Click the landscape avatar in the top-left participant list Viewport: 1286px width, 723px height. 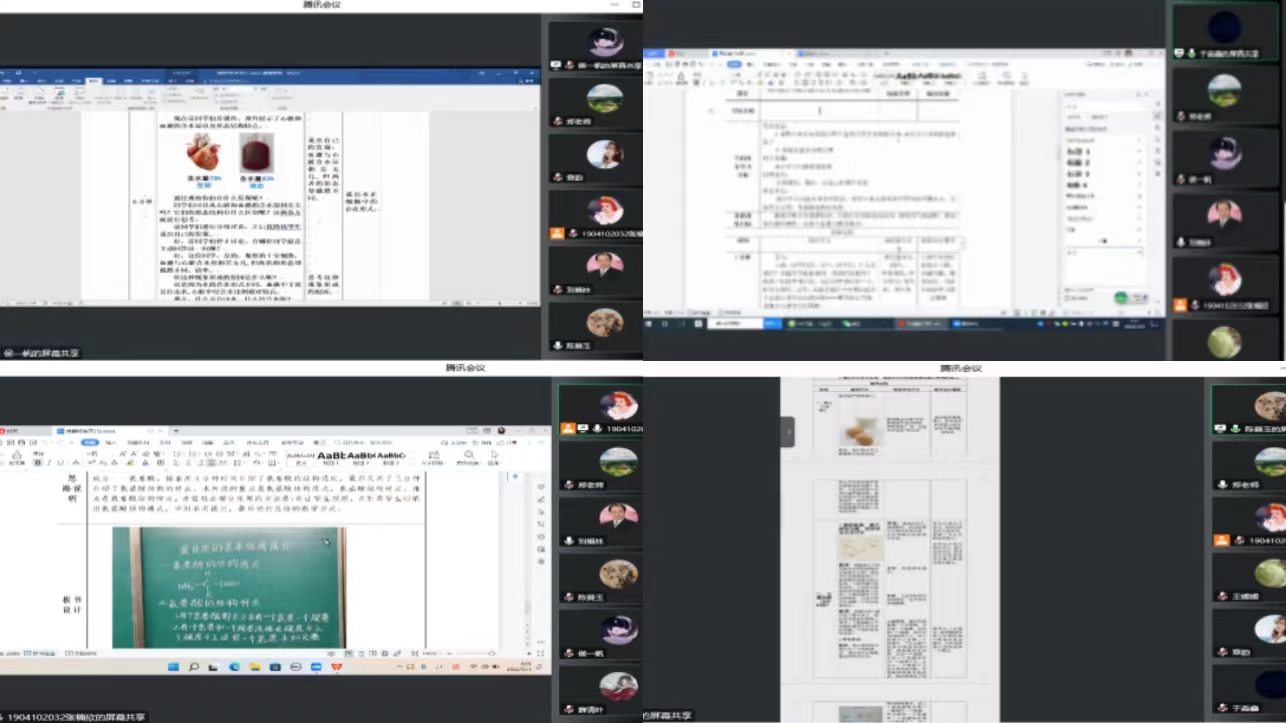605,98
